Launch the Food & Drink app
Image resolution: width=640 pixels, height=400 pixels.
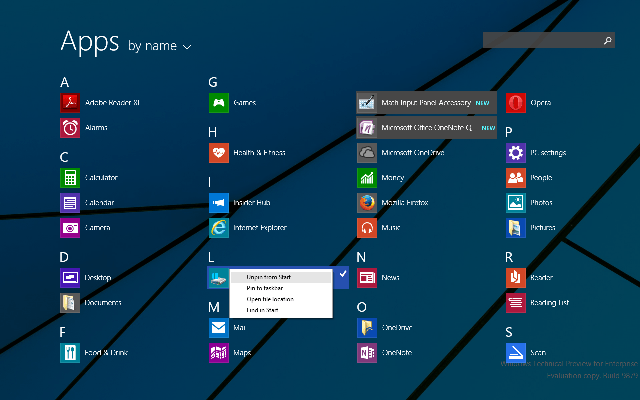pos(94,353)
